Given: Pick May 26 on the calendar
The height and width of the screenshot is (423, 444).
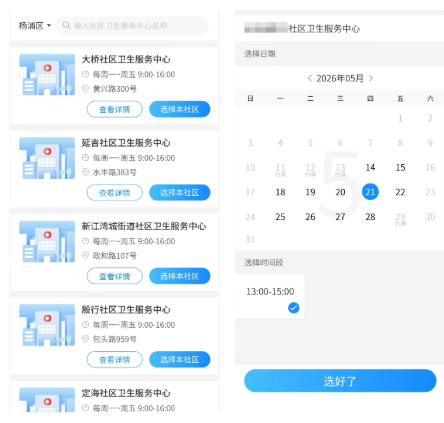Looking at the screenshot, I should (310, 217).
